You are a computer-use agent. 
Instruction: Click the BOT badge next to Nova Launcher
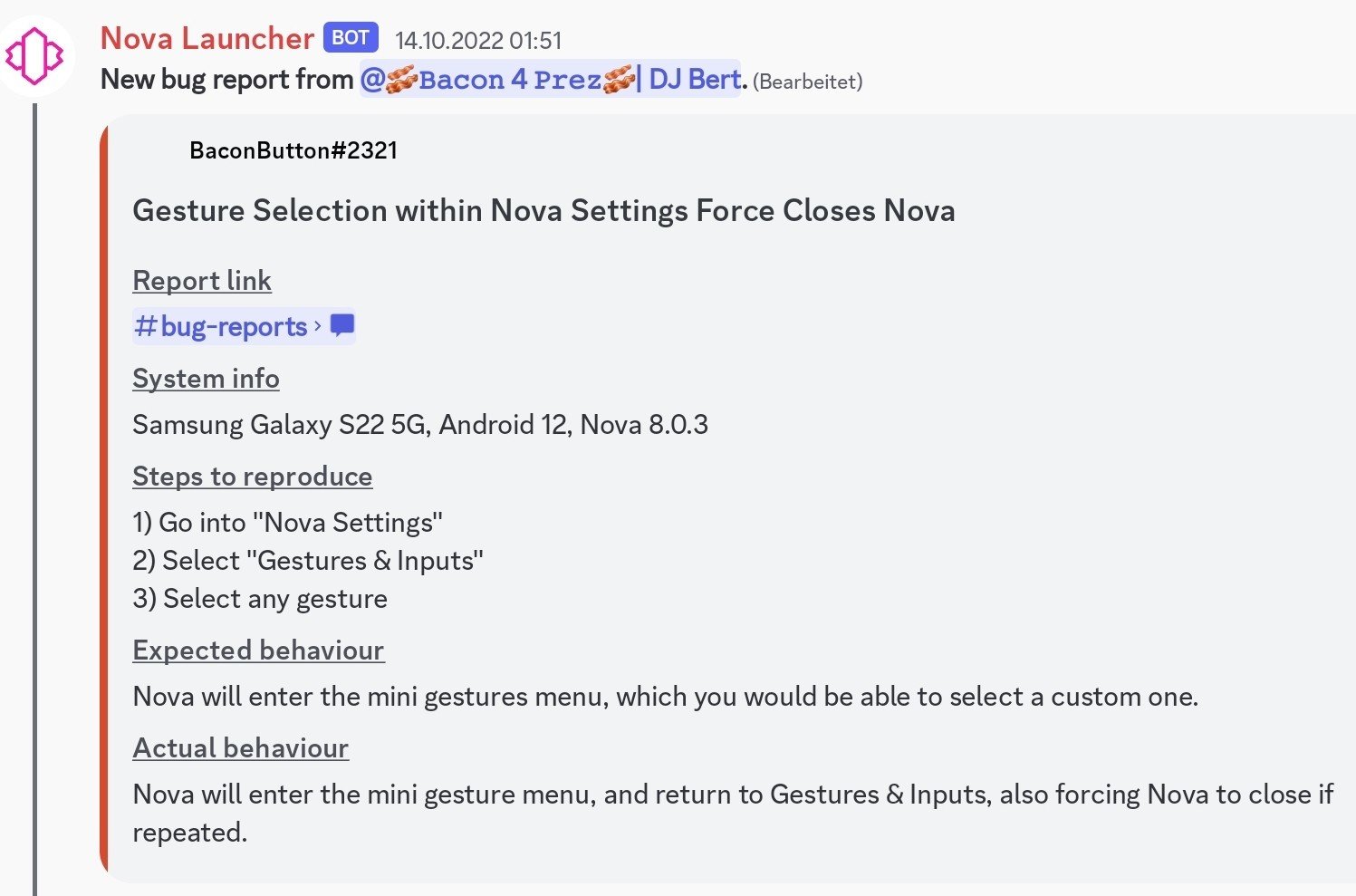point(351,38)
